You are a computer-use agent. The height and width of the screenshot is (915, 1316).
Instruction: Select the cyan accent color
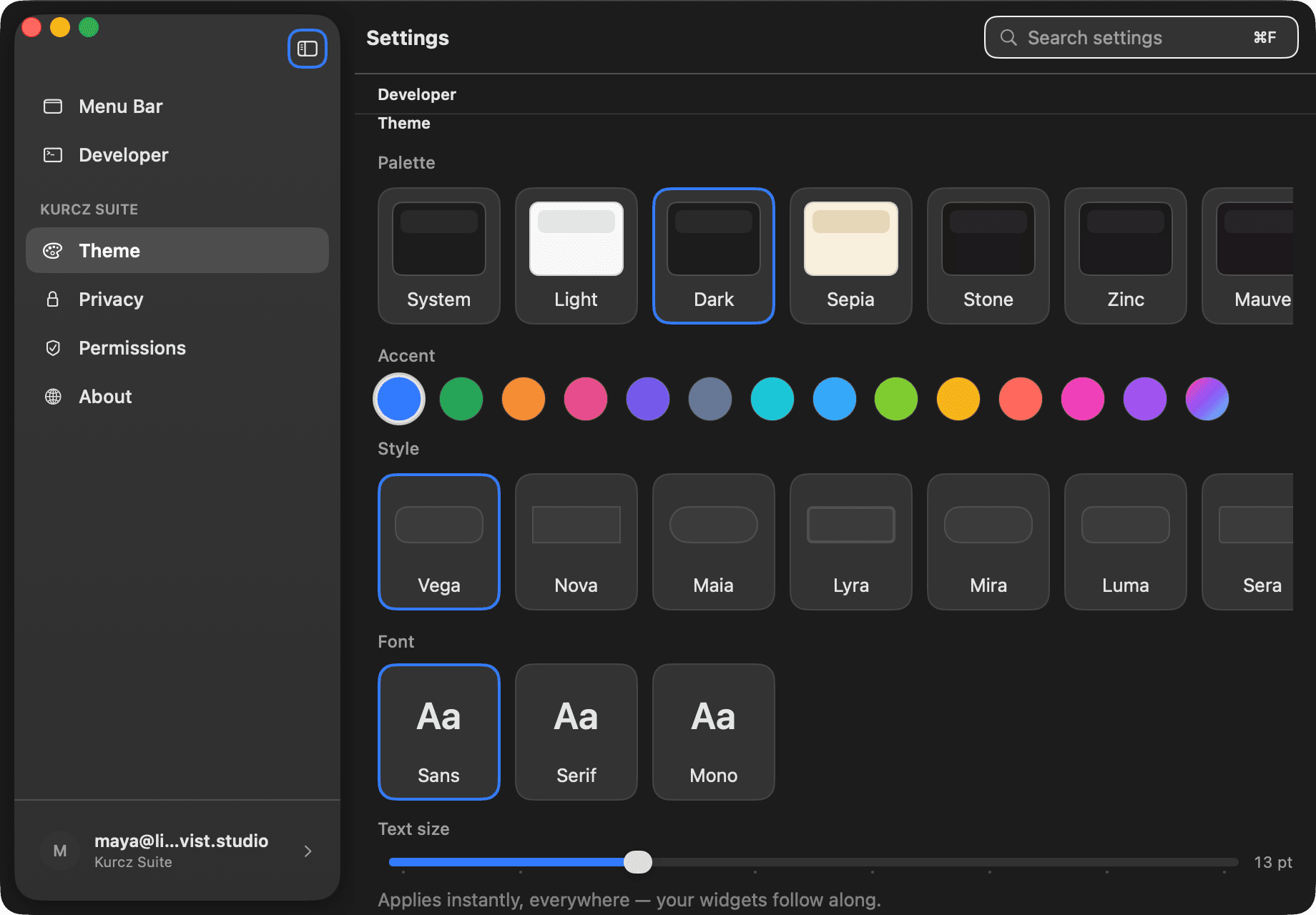(x=772, y=399)
